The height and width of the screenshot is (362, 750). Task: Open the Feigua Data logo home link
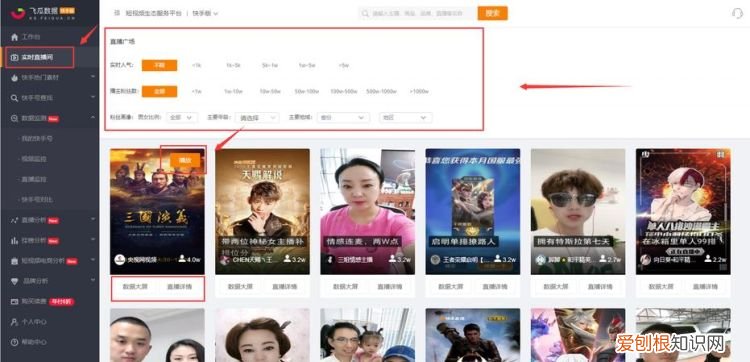44,13
